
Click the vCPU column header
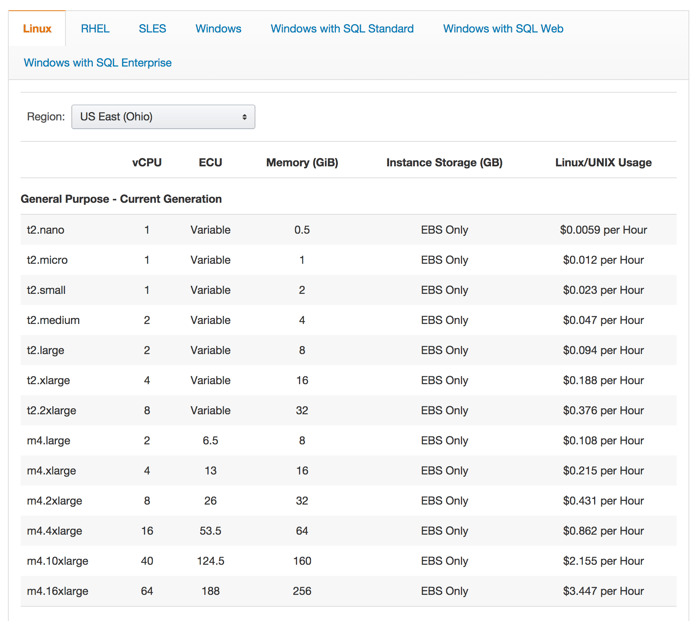click(x=147, y=162)
